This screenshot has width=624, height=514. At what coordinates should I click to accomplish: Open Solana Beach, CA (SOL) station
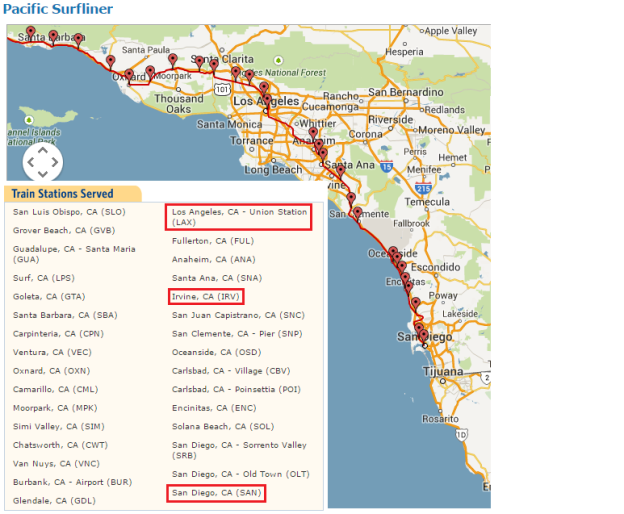click(x=223, y=426)
